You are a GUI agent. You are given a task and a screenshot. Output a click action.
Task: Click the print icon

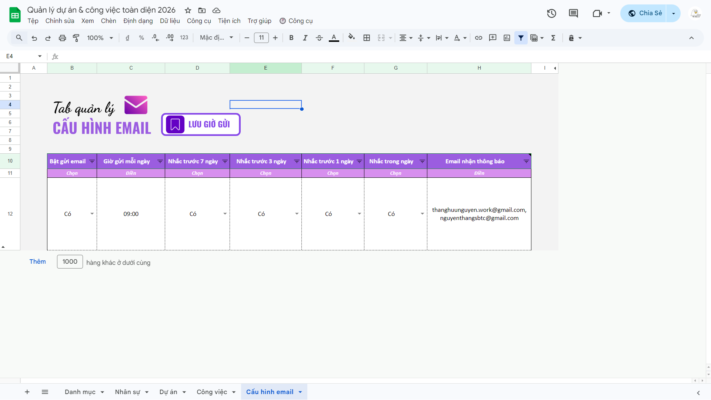[x=62, y=38]
